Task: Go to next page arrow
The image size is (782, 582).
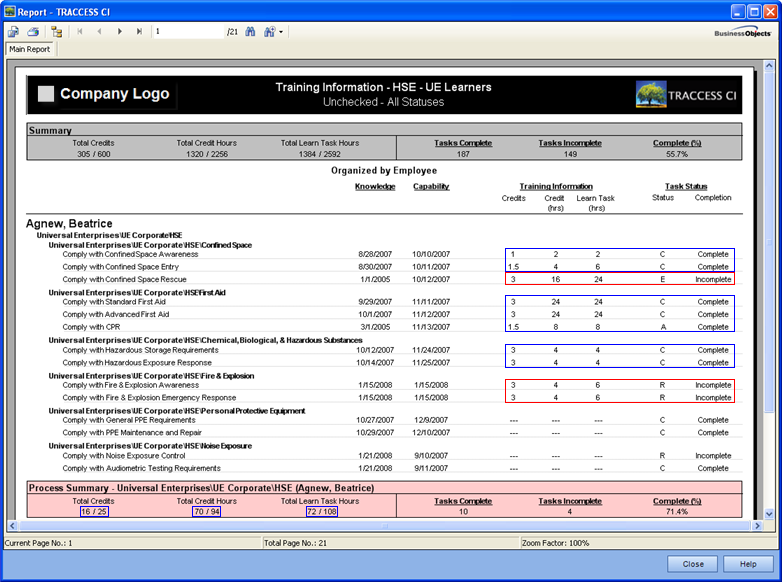Action: [119, 31]
